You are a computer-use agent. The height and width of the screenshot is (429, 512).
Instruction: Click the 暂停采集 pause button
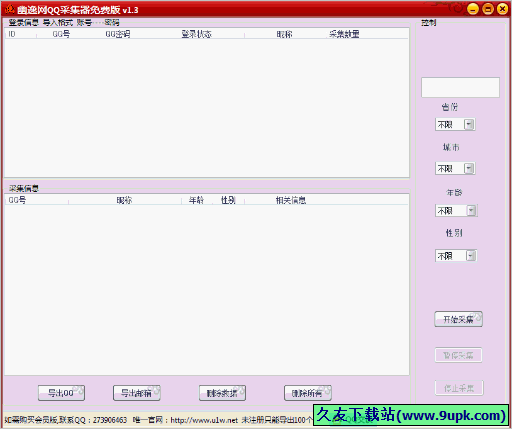click(x=458, y=355)
